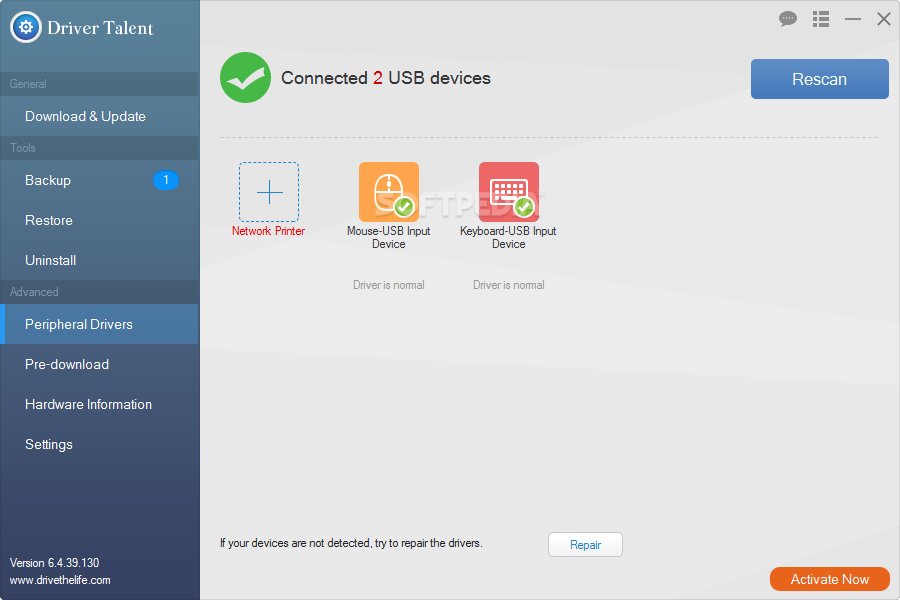Open the main menu list icon
This screenshot has width=900, height=600.
tap(821, 19)
